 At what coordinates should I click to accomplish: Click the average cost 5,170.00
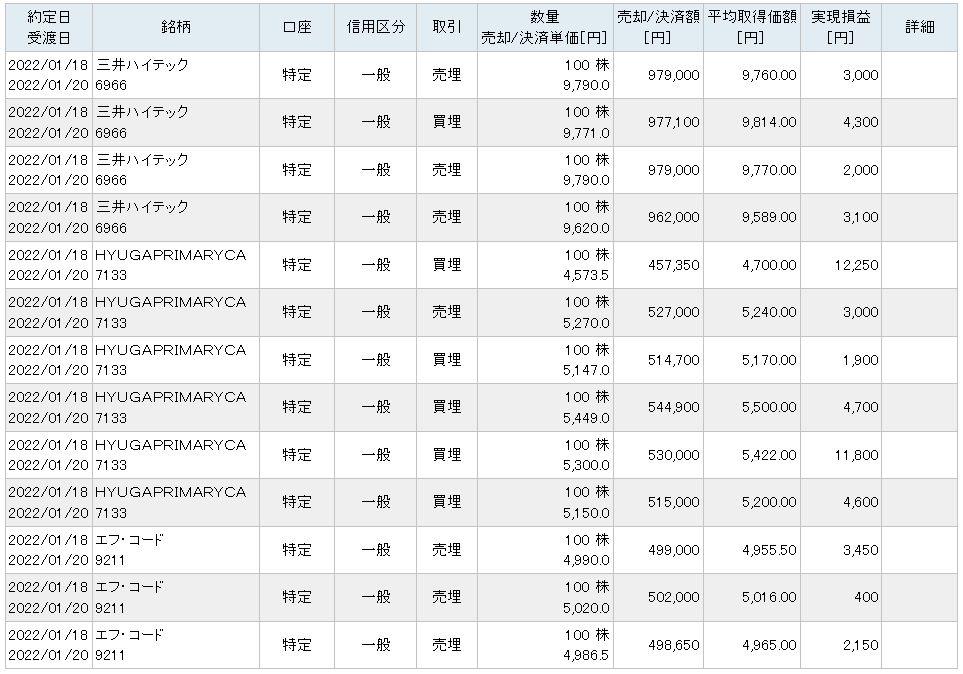point(769,360)
